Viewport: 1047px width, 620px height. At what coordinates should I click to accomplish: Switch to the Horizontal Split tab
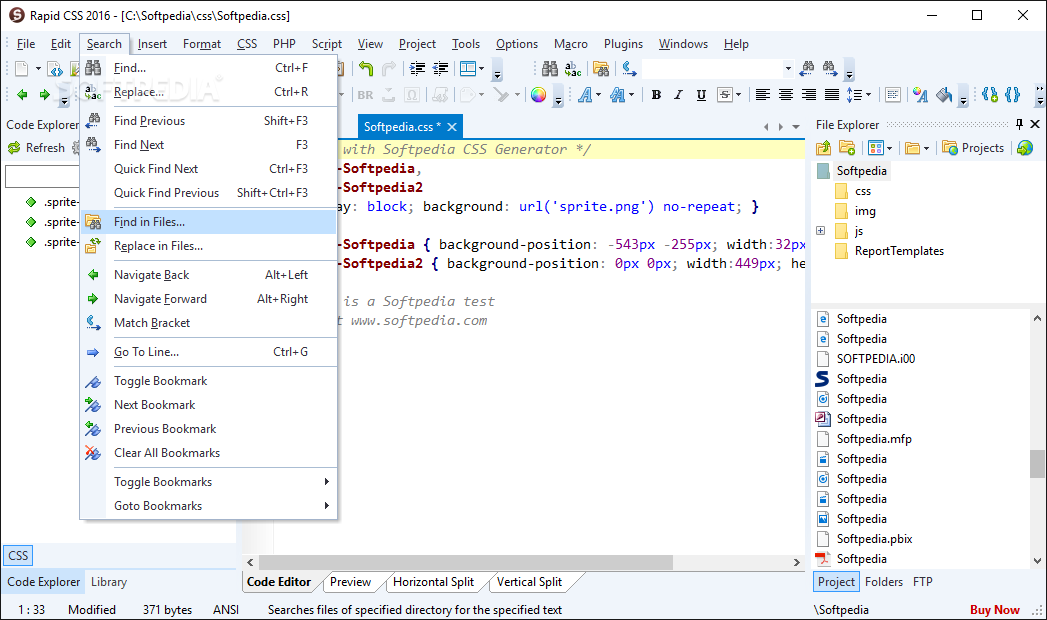(x=433, y=582)
